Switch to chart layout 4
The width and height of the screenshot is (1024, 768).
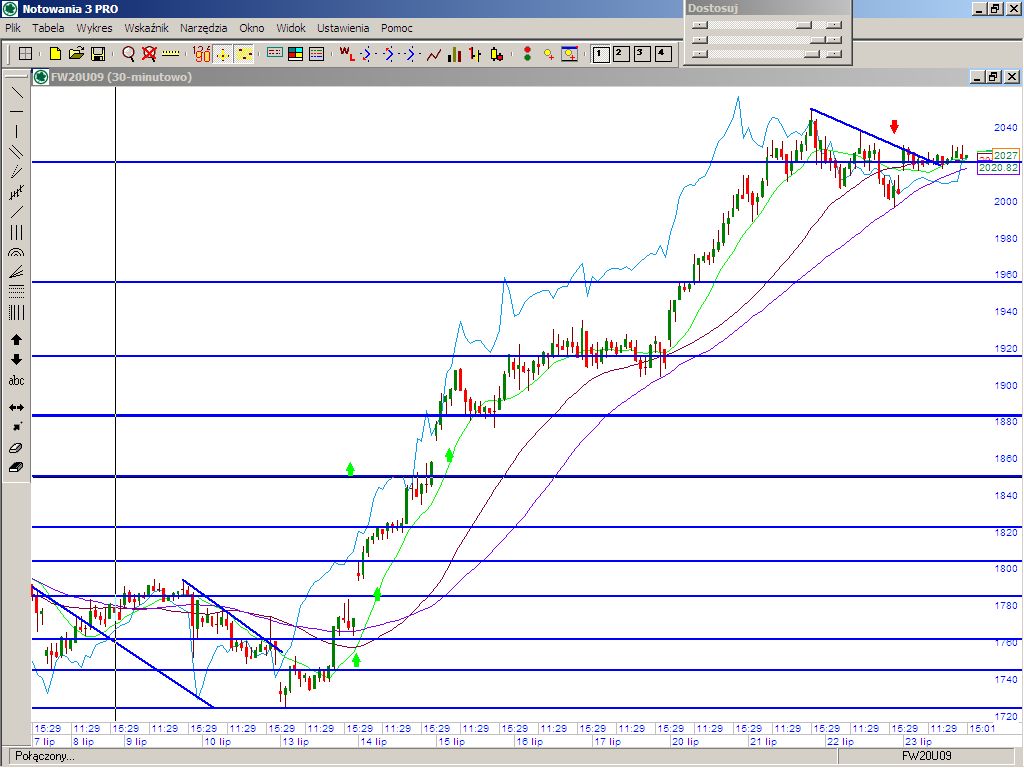pyautogui.click(x=663, y=54)
